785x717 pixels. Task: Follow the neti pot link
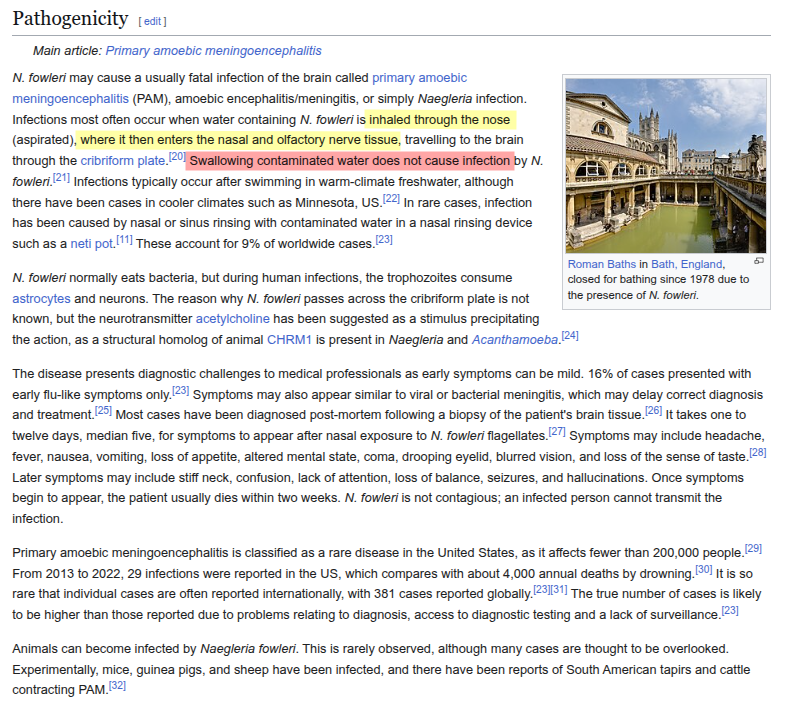click(x=92, y=244)
